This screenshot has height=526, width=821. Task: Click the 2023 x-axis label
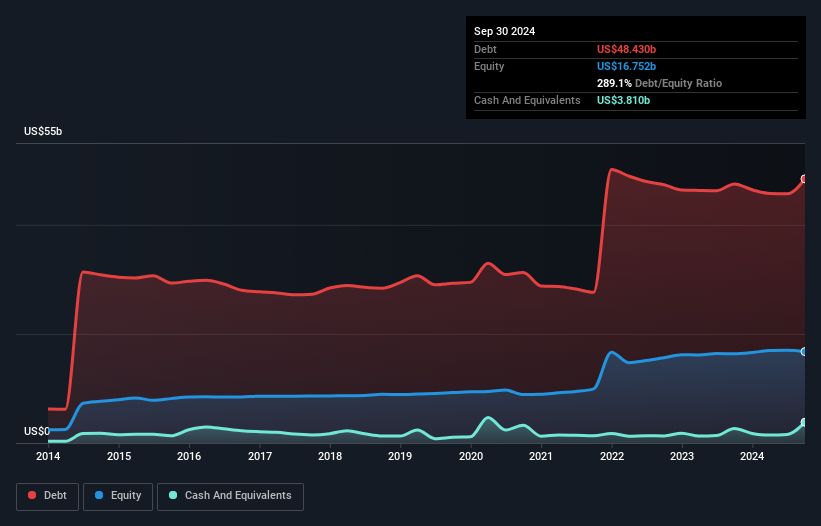(x=682, y=456)
